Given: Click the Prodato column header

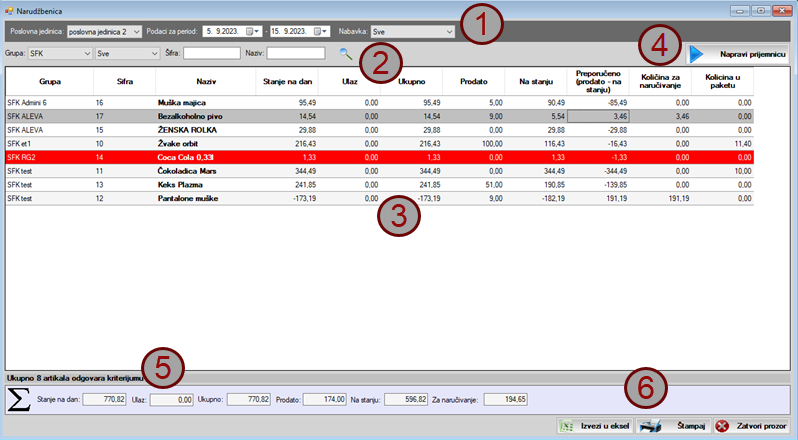Looking at the screenshot, I should click(x=474, y=81).
